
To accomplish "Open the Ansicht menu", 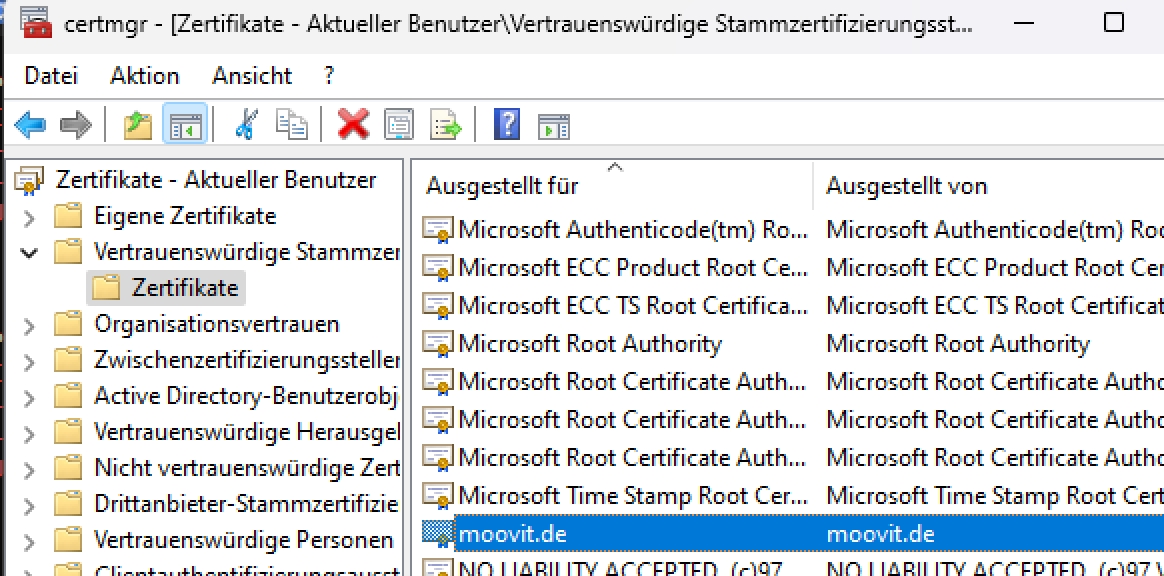I will pyautogui.click(x=252, y=76).
